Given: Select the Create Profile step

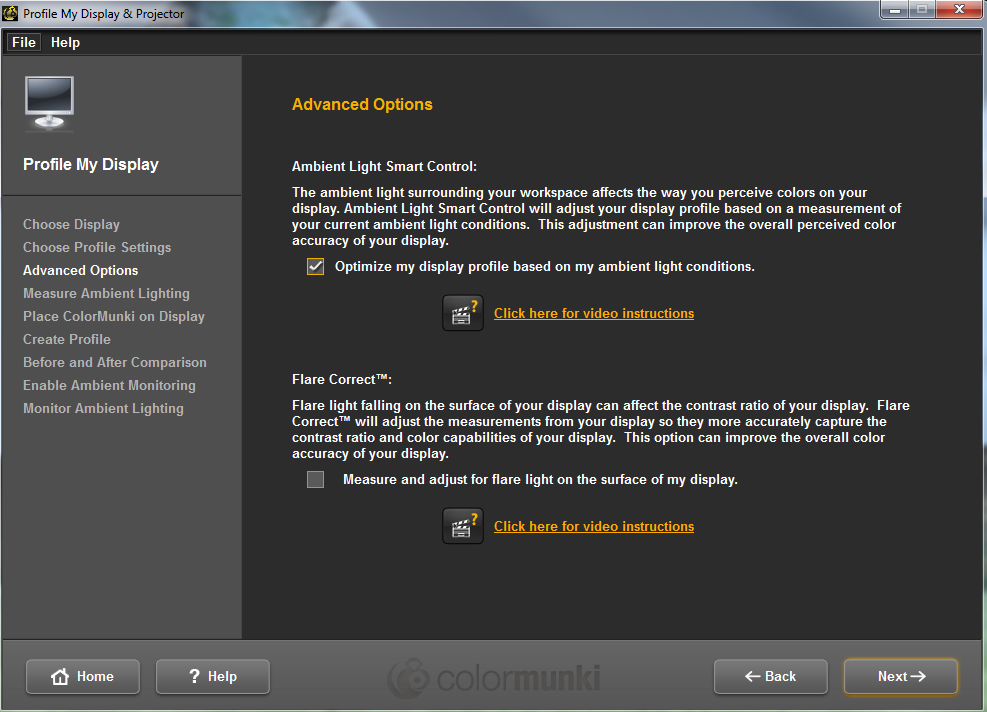Looking at the screenshot, I should click(x=67, y=339).
